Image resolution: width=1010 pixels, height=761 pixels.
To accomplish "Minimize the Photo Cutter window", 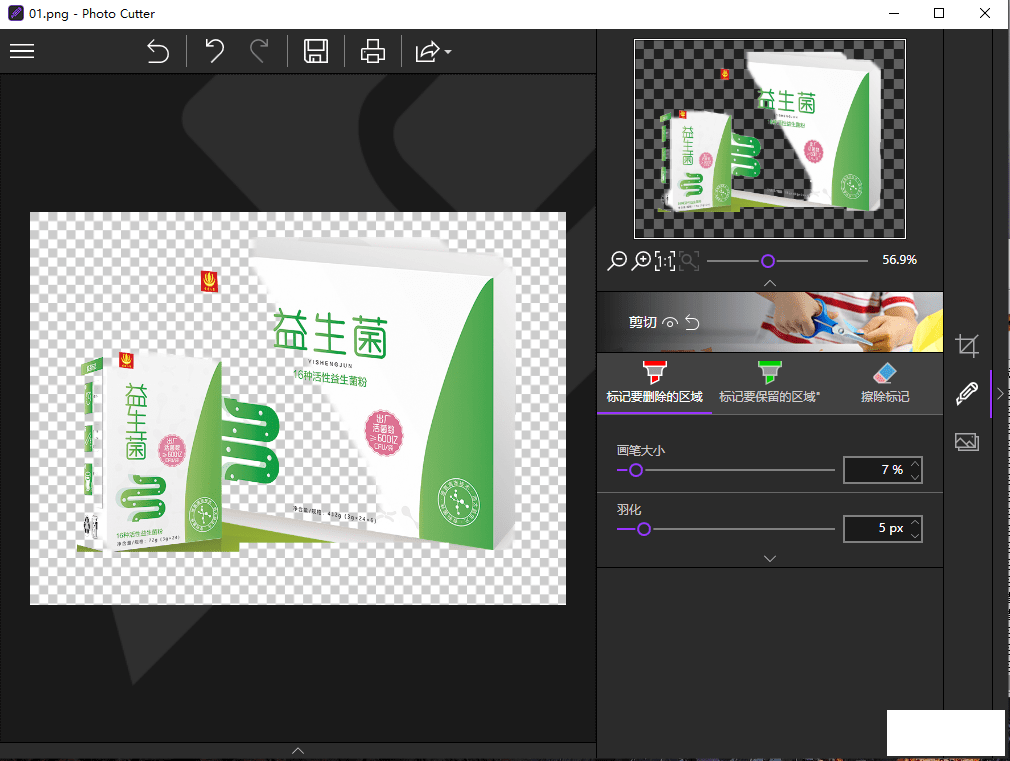I will click(894, 13).
